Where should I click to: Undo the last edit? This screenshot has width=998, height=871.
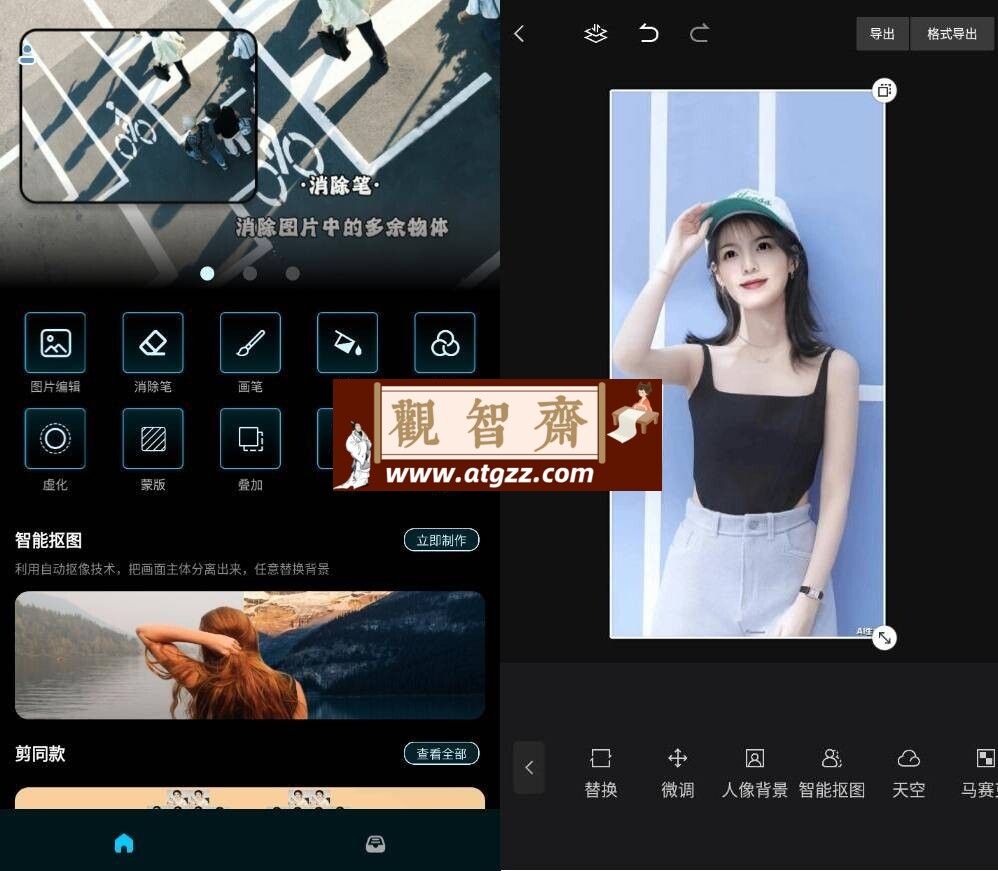coord(649,33)
